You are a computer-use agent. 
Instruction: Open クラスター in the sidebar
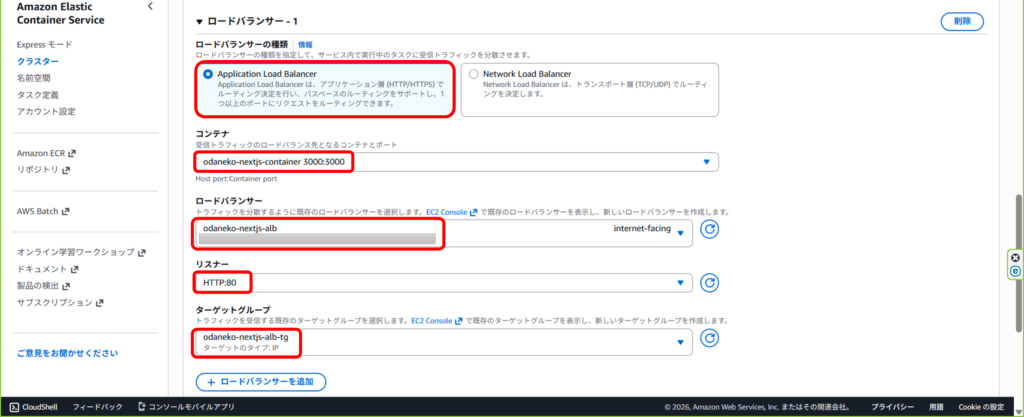point(38,61)
